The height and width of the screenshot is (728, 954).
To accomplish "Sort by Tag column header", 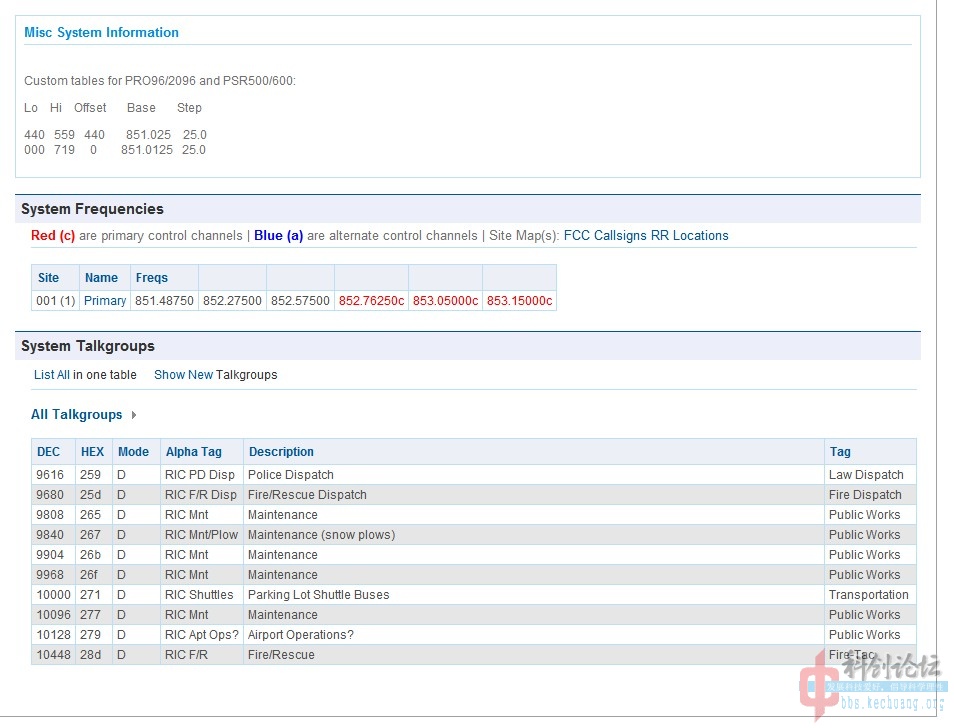I will coord(840,452).
